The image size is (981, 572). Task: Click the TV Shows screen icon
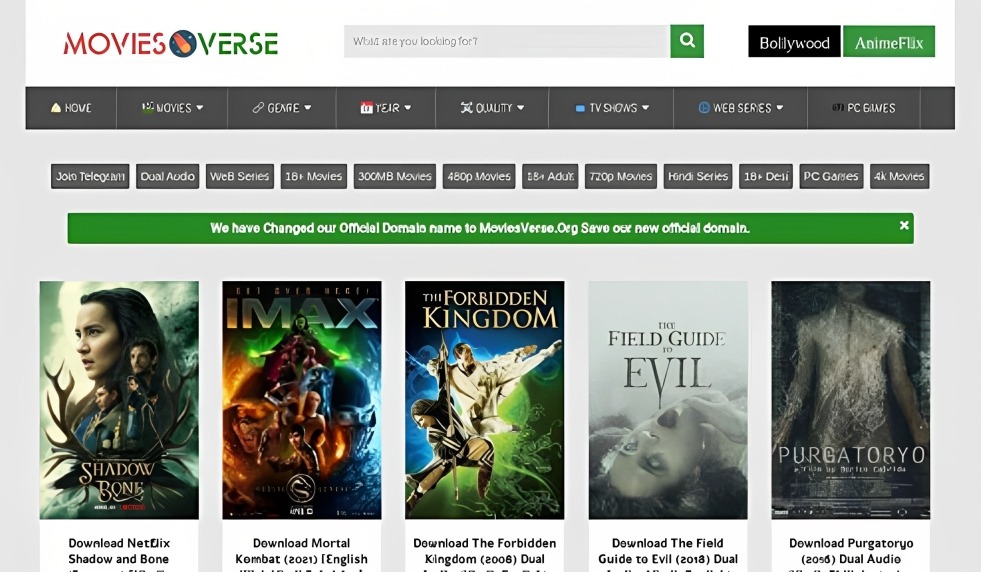point(580,108)
